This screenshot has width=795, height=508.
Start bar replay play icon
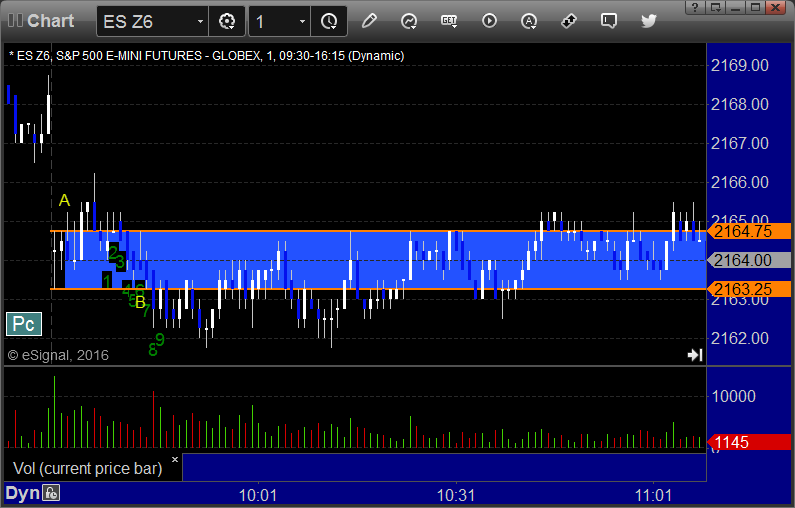click(x=489, y=21)
